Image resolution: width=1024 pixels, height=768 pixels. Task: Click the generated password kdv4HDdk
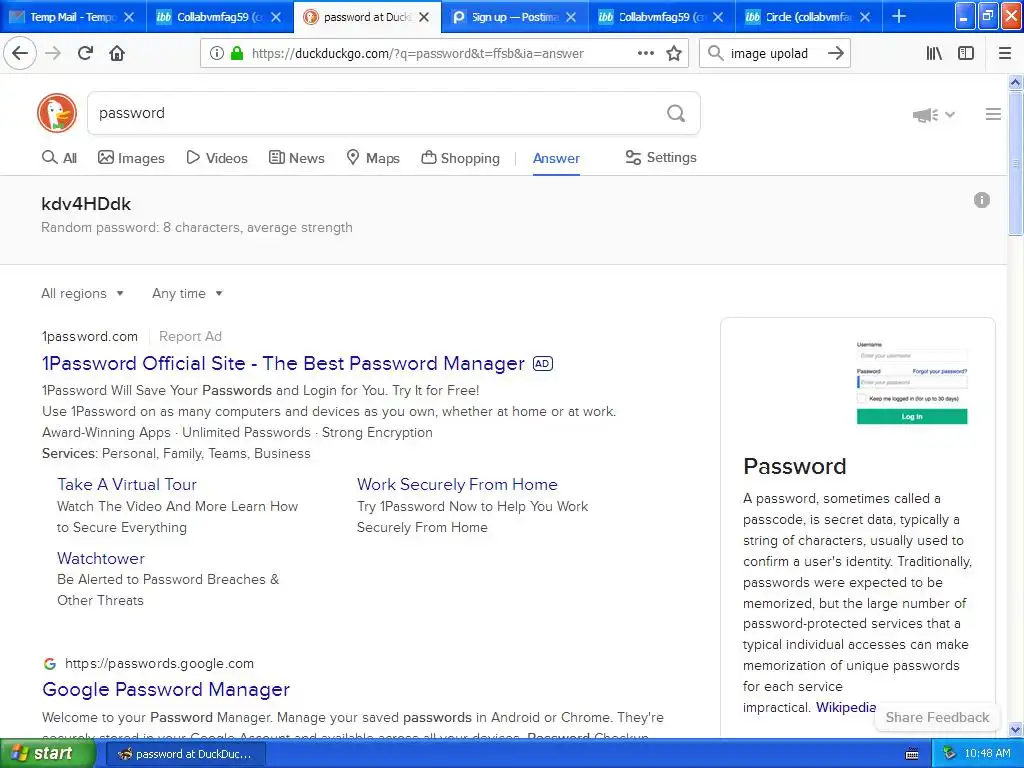[x=86, y=204]
